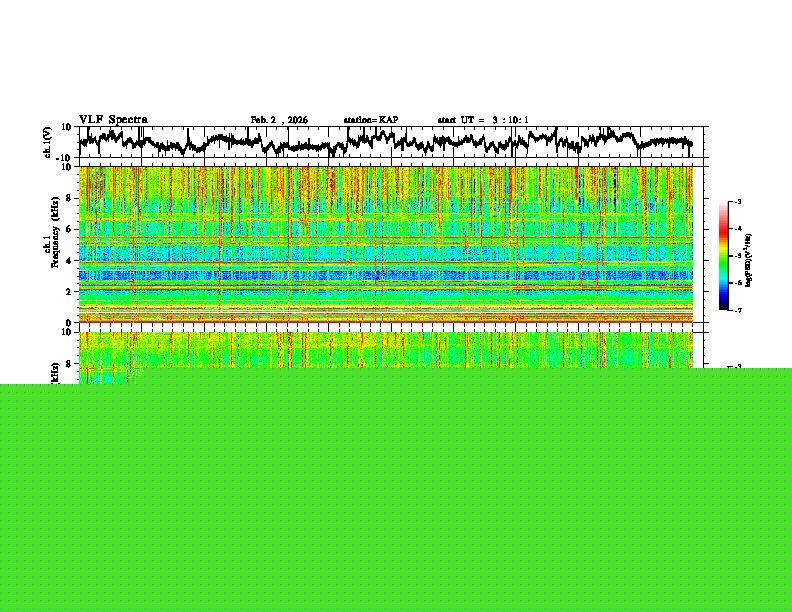This screenshot has height=612, width=792.
Task: Click the "-7" tick on the color bar
Action: [737, 310]
